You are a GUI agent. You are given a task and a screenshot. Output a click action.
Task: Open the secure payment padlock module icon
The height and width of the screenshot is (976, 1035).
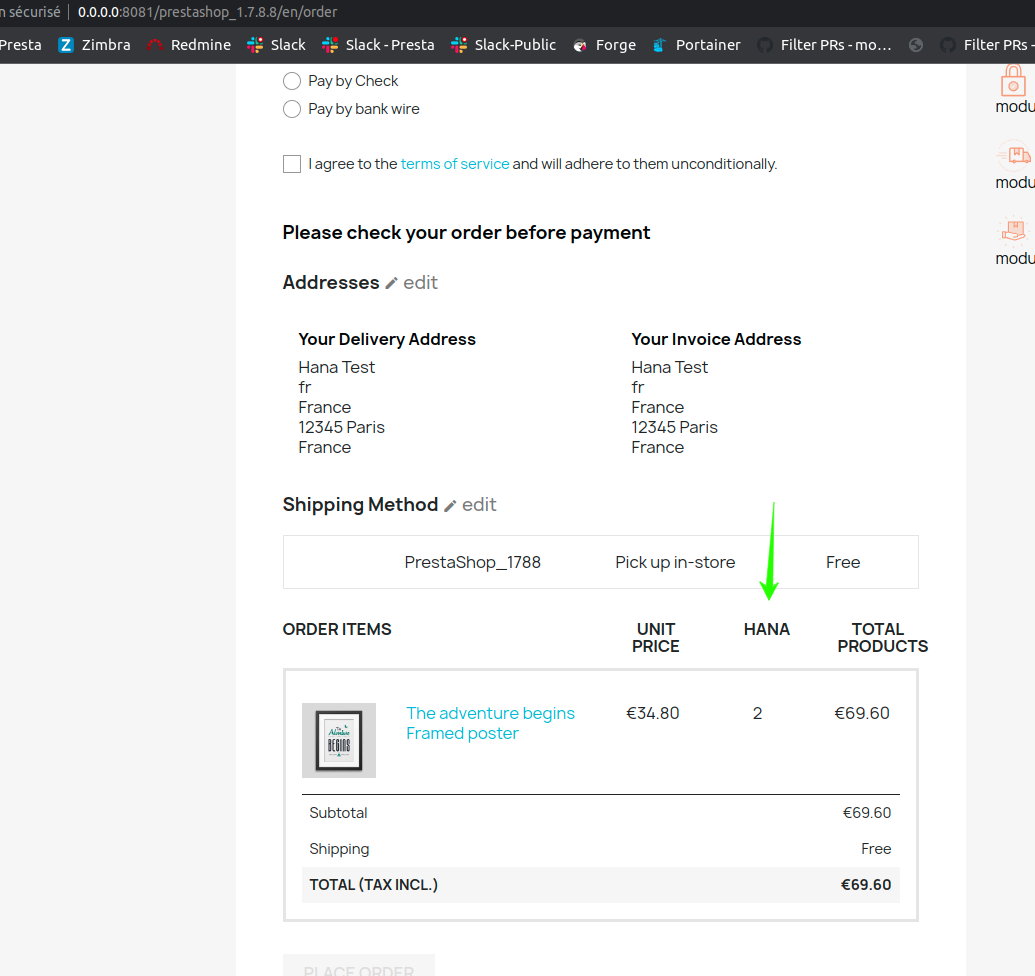click(x=1014, y=80)
